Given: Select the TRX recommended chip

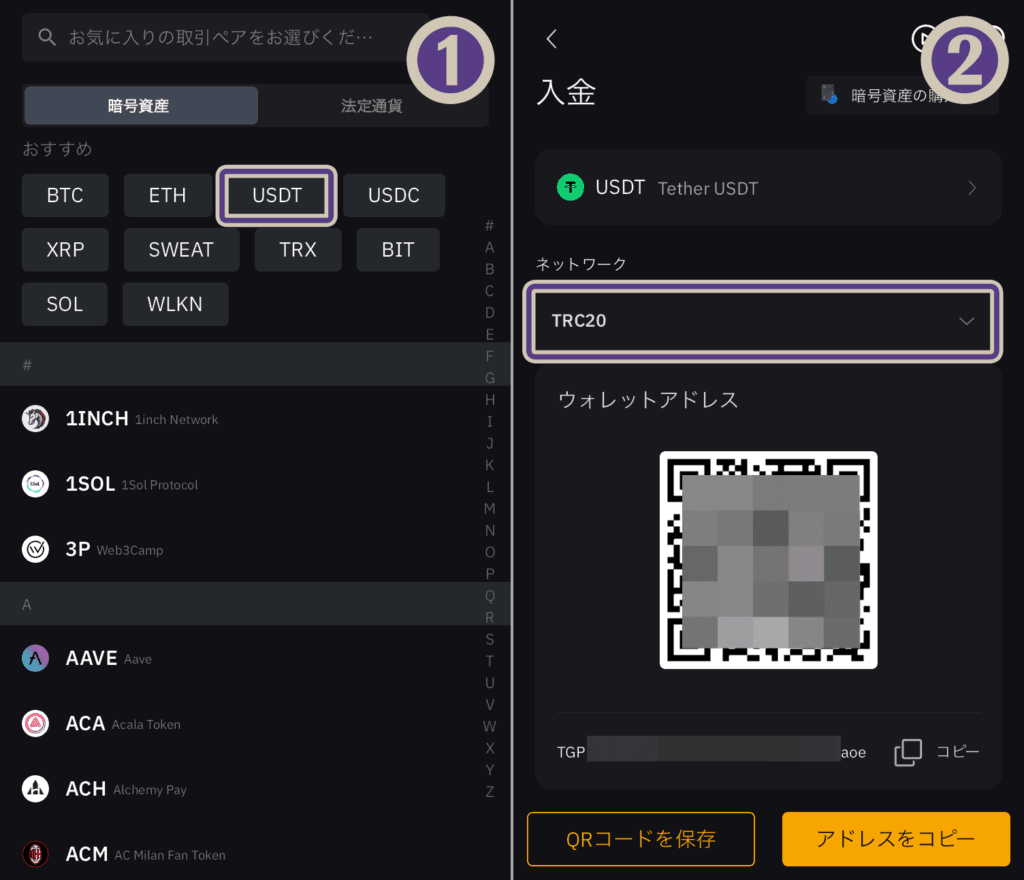Looking at the screenshot, I should tap(298, 249).
